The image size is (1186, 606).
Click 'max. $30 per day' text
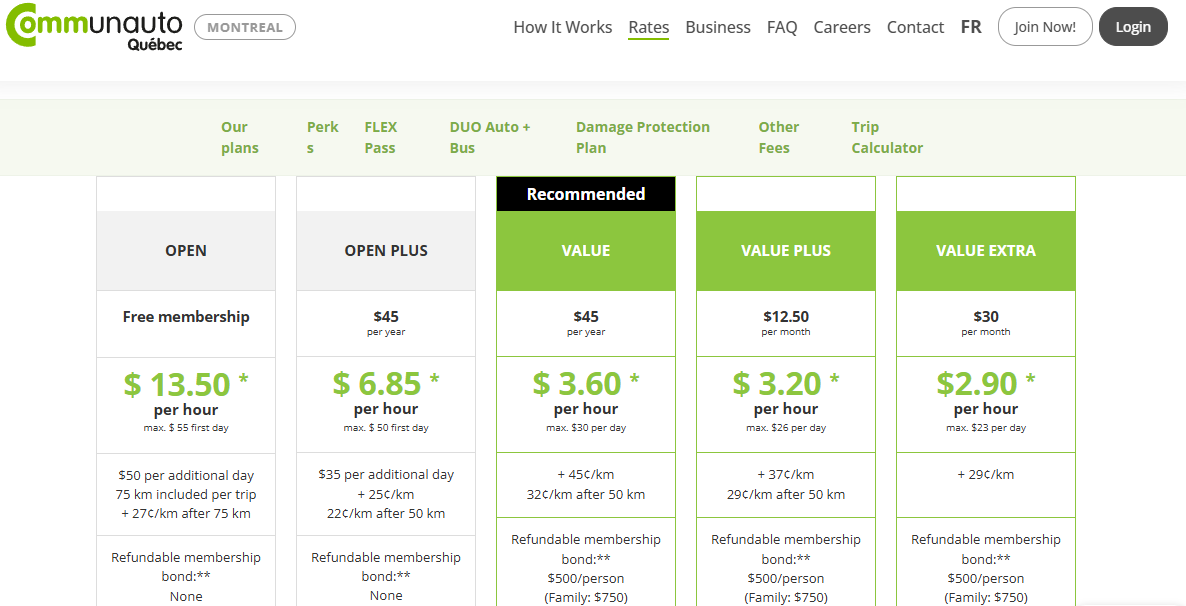coord(586,427)
